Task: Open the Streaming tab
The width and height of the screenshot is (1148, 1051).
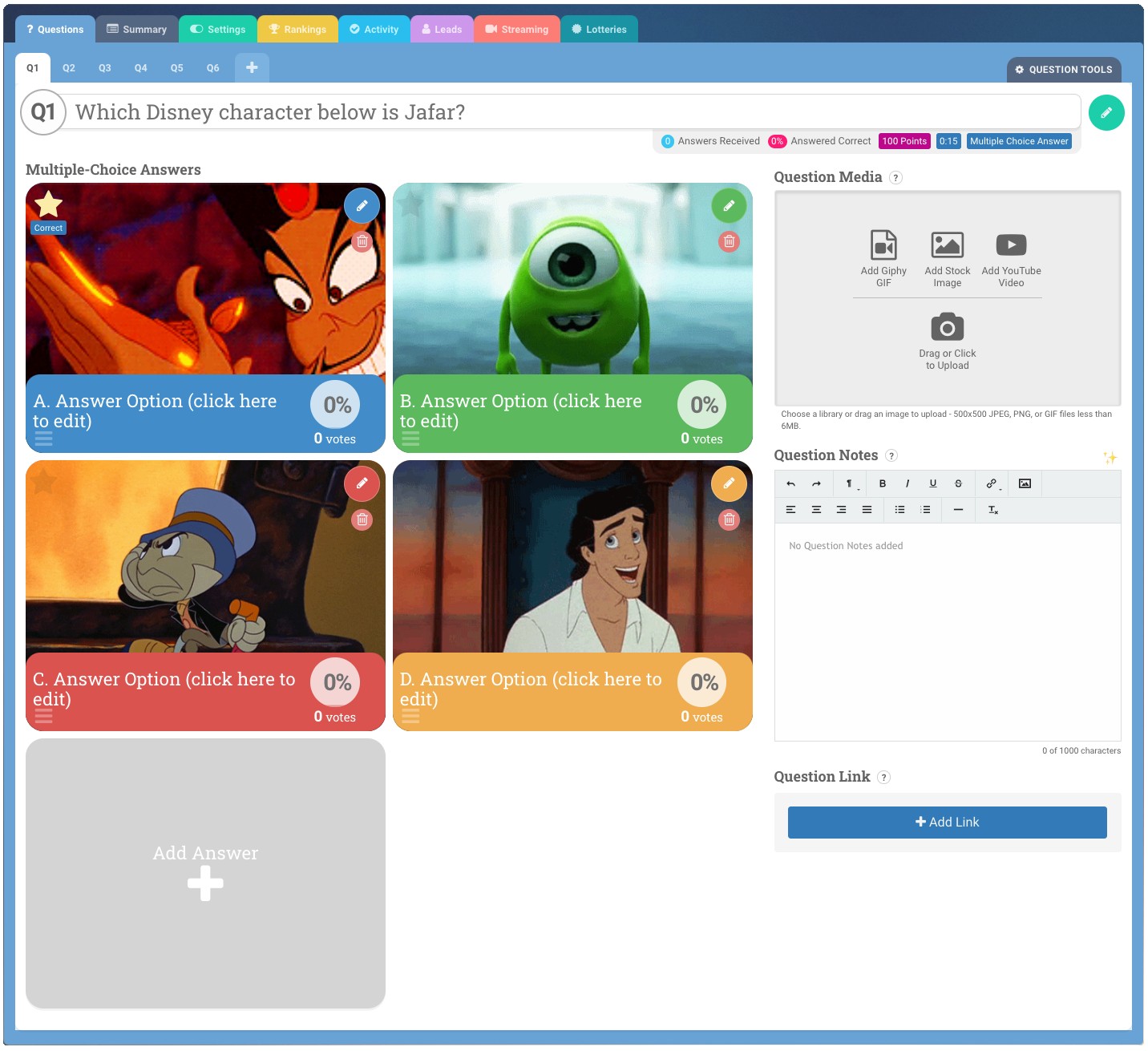Action: (x=516, y=30)
